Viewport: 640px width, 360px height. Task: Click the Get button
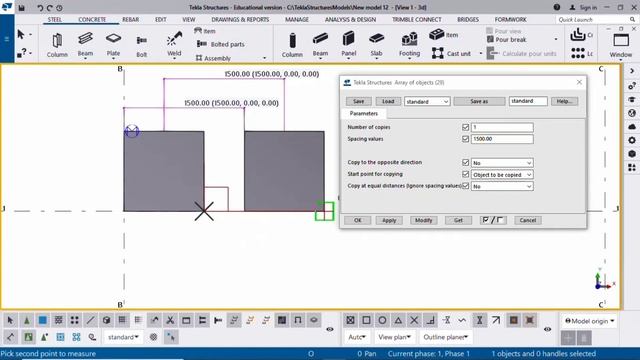(x=458, y=220)
